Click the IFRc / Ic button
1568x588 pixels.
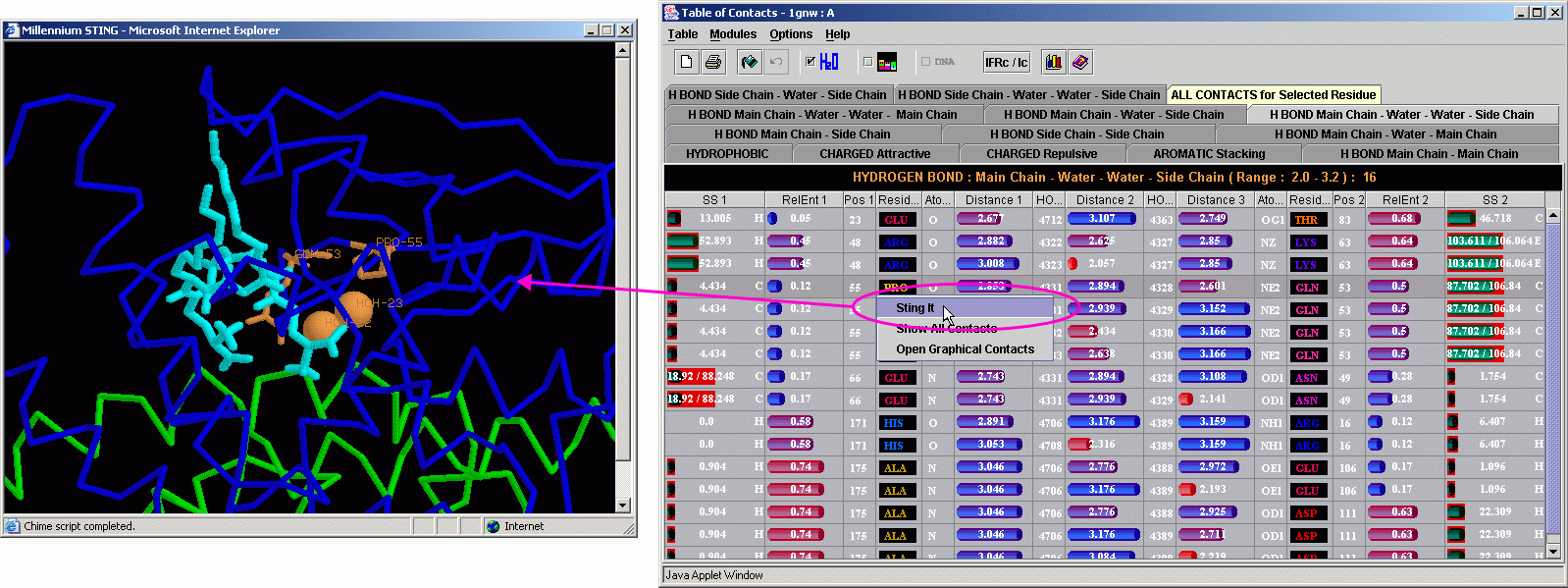1007,62
